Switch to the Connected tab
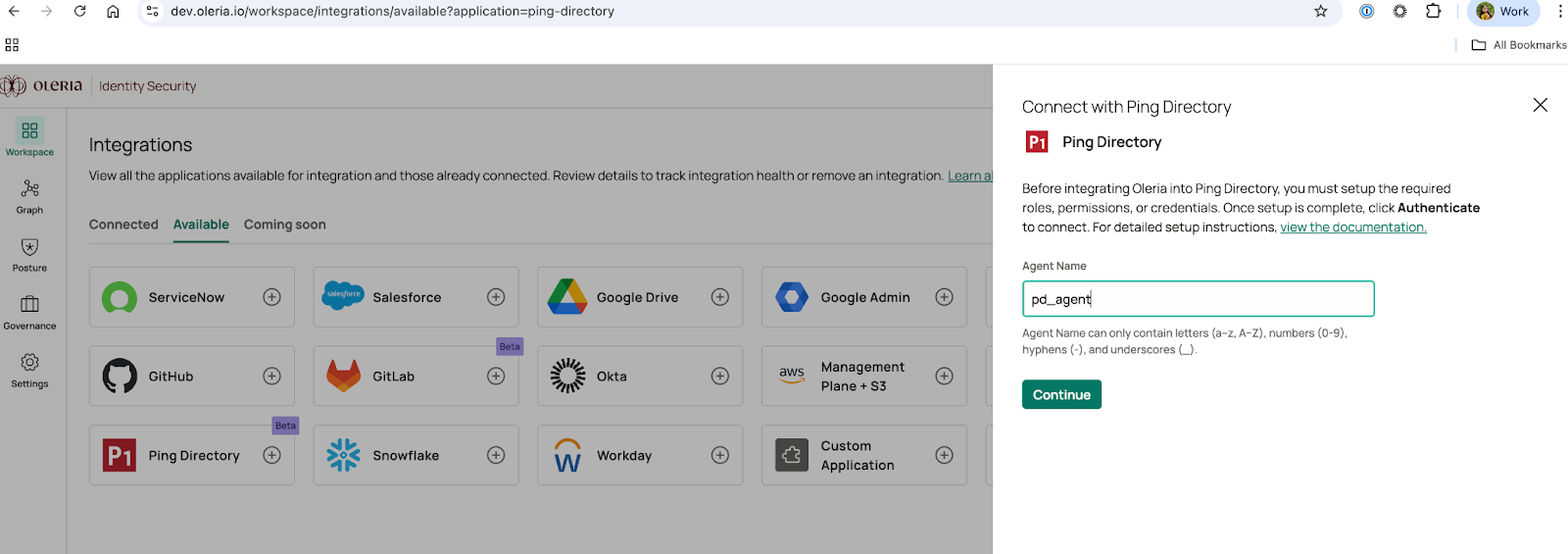 (x=123, y=225)
